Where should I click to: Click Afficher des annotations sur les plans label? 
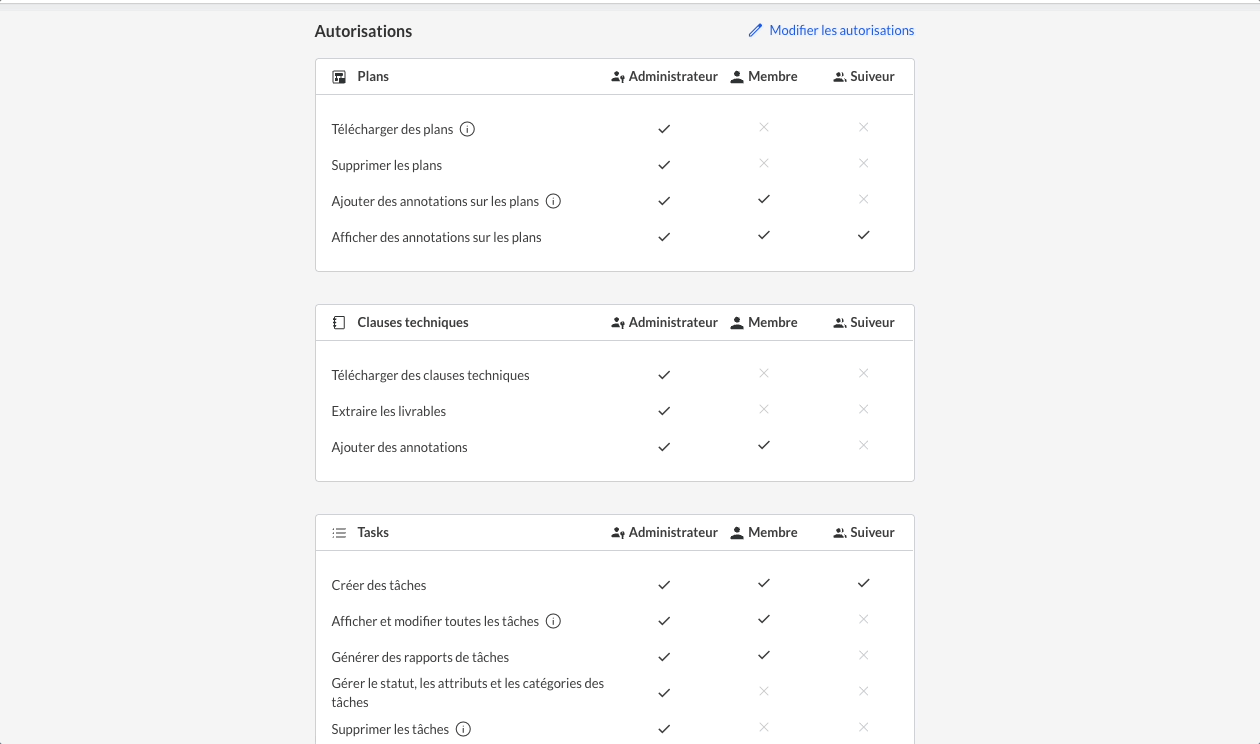pyautogui.click(x=436, y=238)
